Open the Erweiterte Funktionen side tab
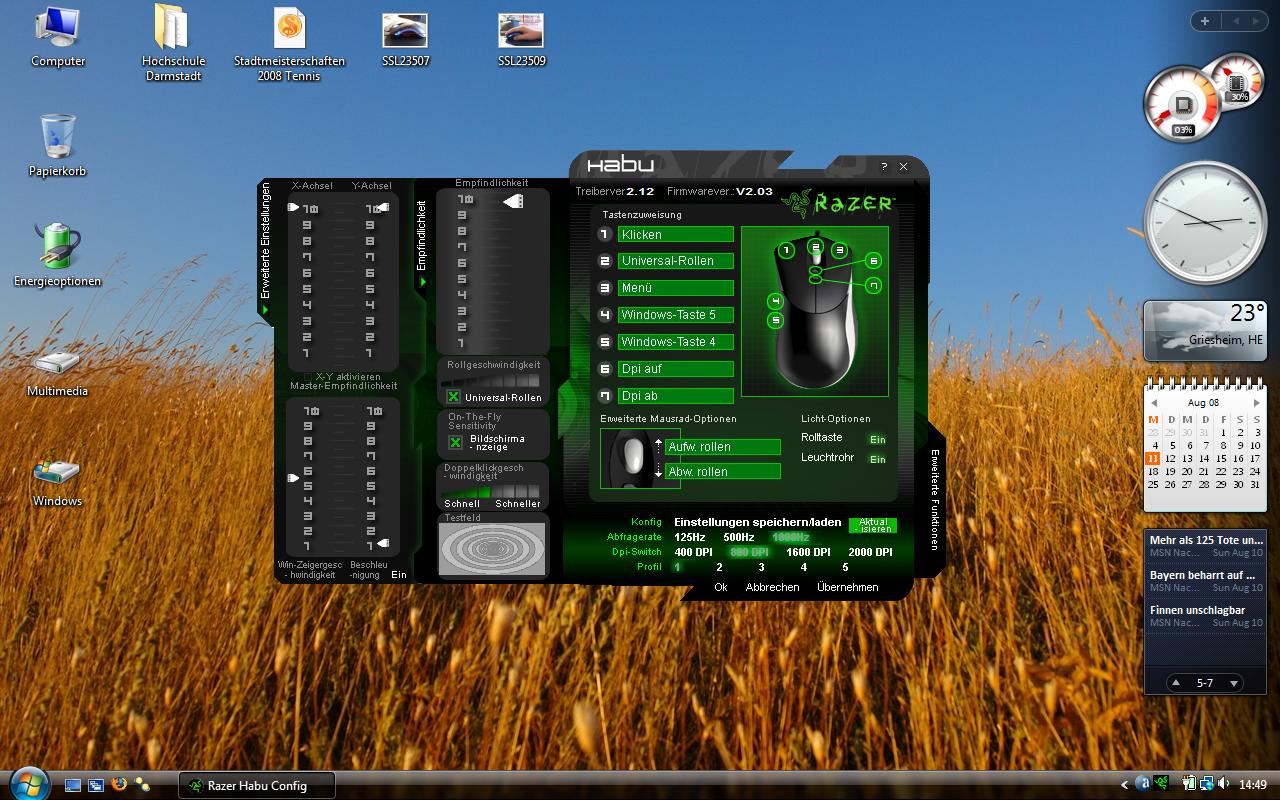The image size is (1280, 800). 935,499
